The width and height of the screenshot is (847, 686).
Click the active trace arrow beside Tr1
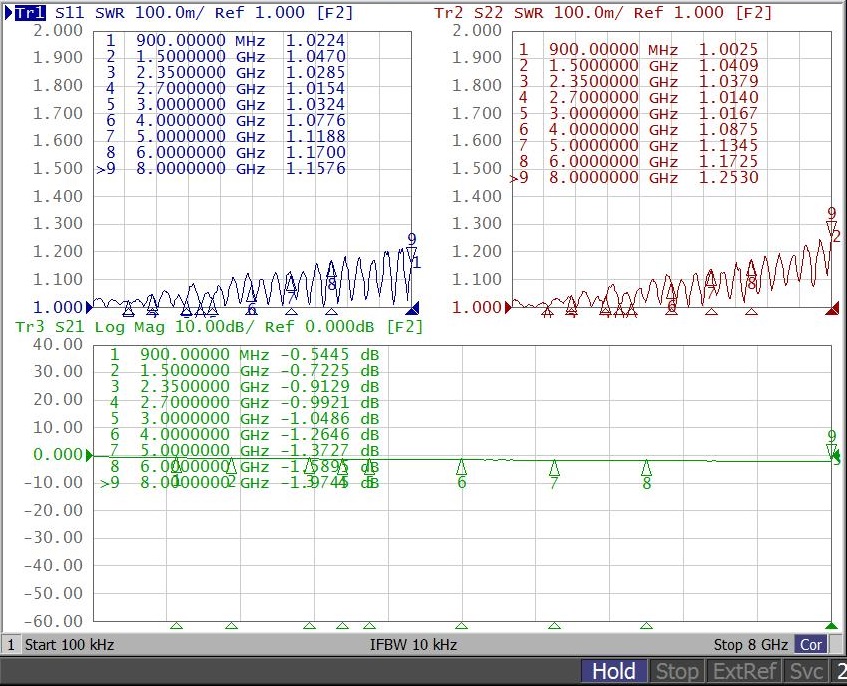pos(9,13)
